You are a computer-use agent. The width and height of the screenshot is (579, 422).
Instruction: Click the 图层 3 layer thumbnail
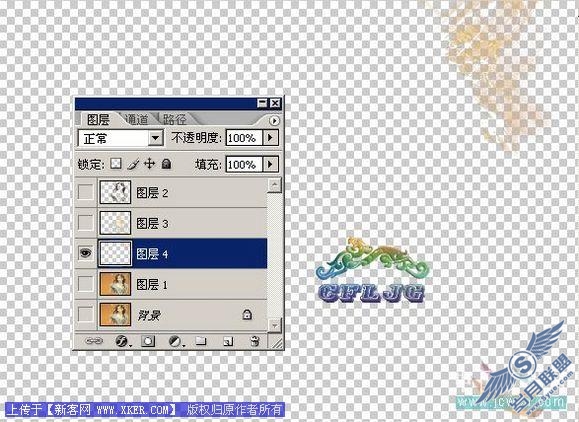pyautogui.click(x=115, y=223)
